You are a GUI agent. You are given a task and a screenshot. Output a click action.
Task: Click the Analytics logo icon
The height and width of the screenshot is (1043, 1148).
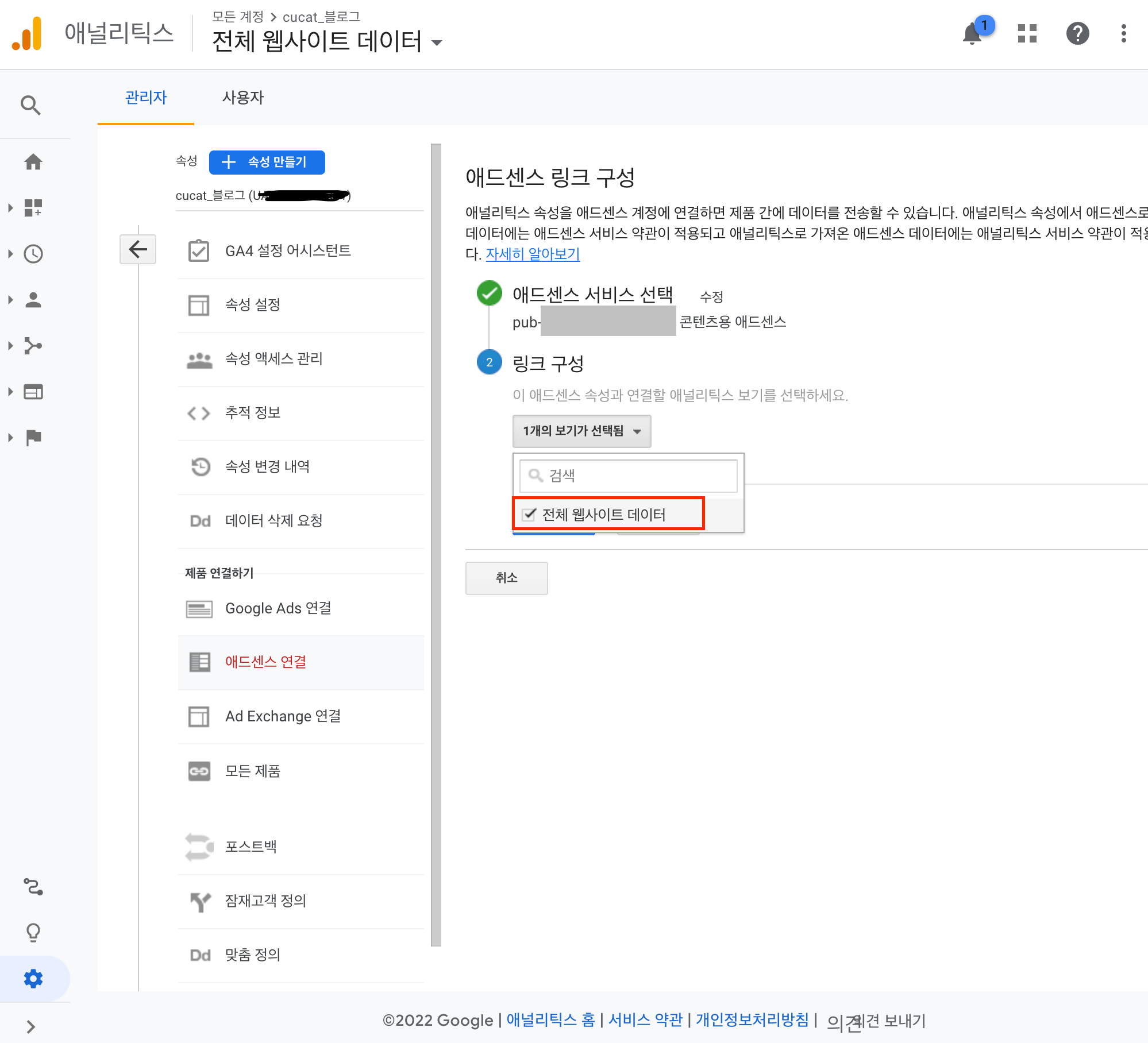coord(27,33)
